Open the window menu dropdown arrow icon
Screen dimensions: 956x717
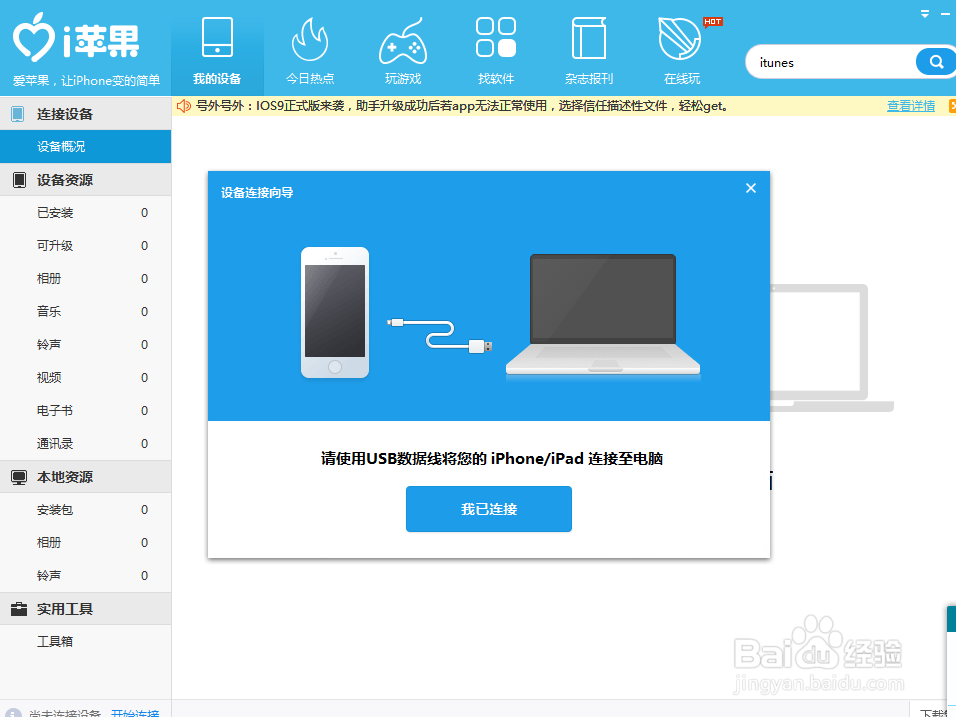(925, 13)
